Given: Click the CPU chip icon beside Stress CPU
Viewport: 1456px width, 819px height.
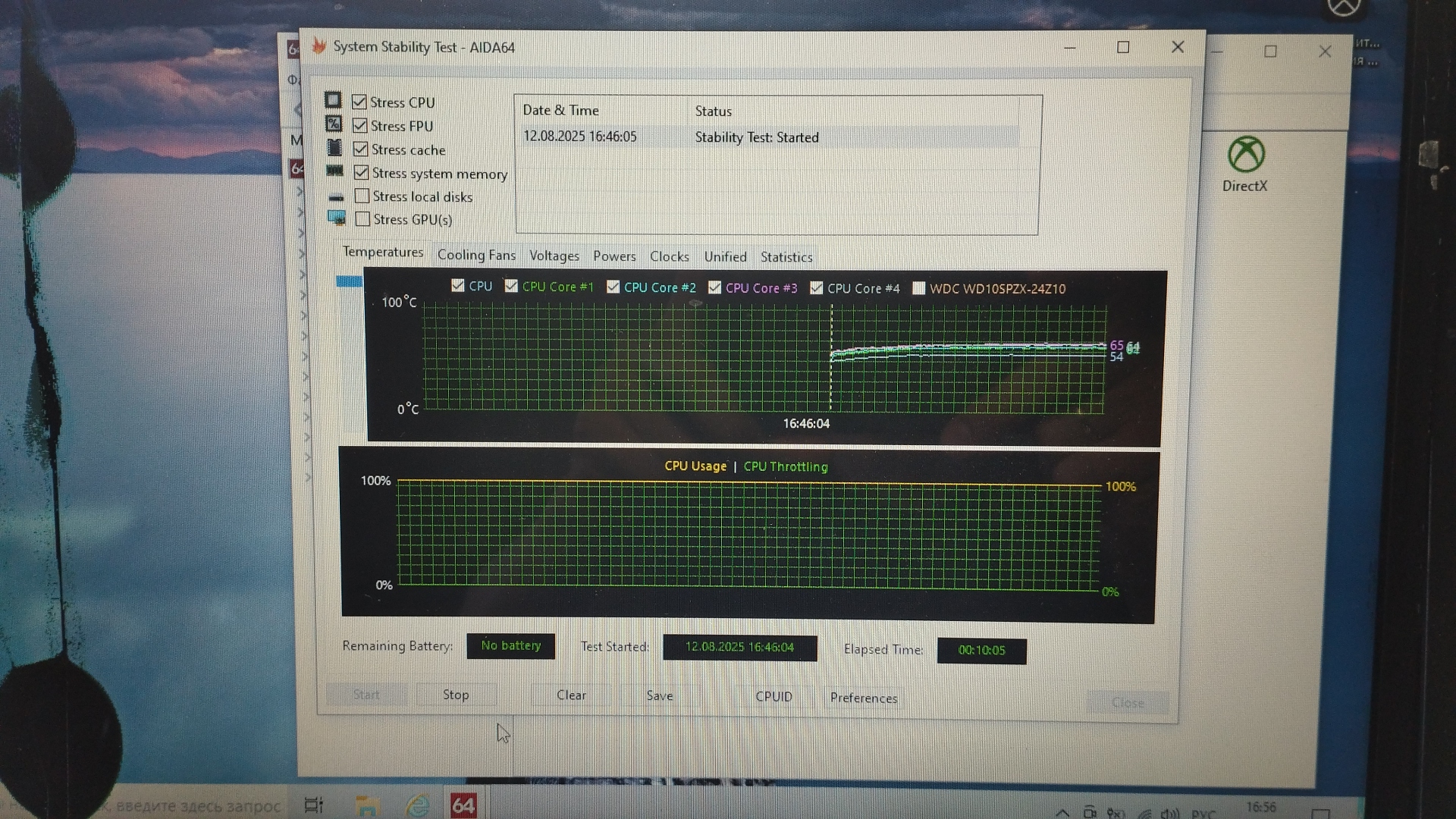Looking at the screenshot, I should 333,100.
